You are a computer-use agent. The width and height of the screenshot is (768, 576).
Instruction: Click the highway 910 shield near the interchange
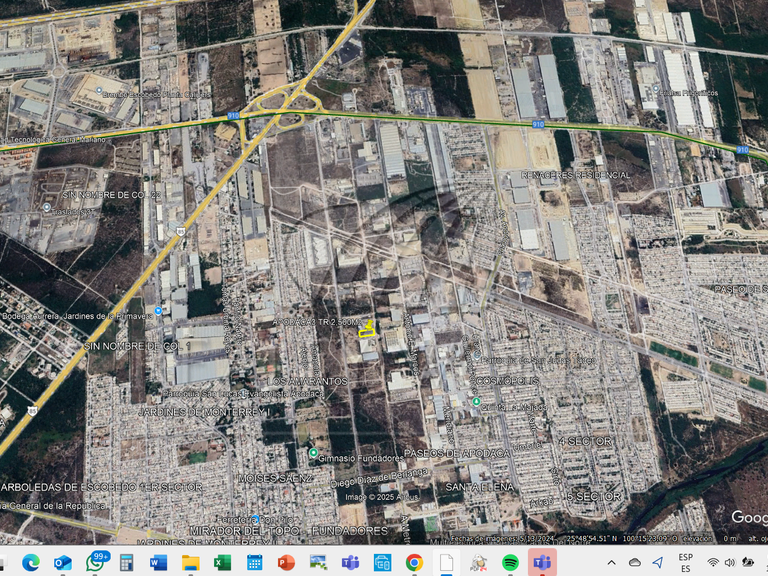[233, 116]
